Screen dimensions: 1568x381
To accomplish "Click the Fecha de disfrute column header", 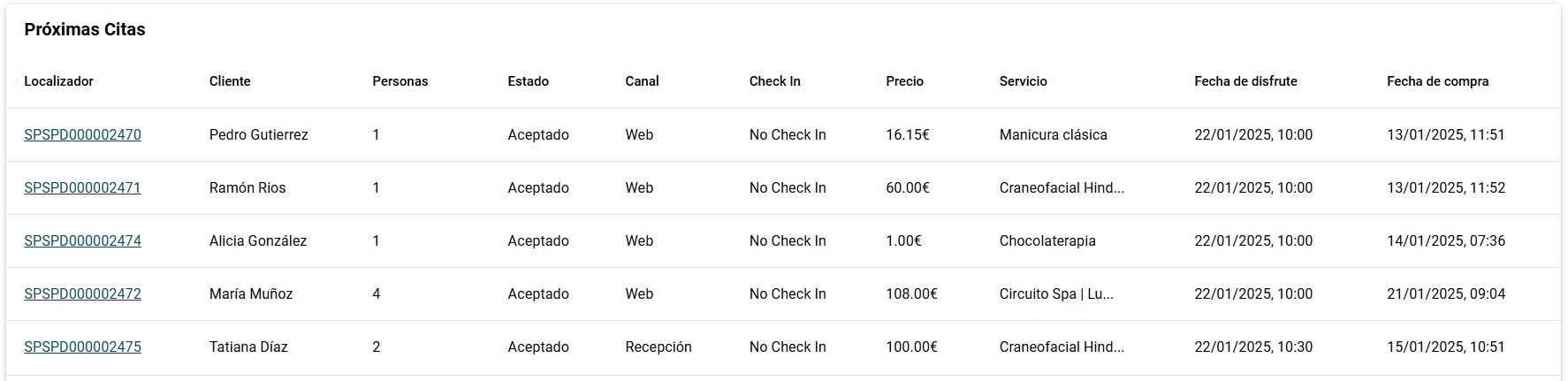I will (x=1245, y=81).
